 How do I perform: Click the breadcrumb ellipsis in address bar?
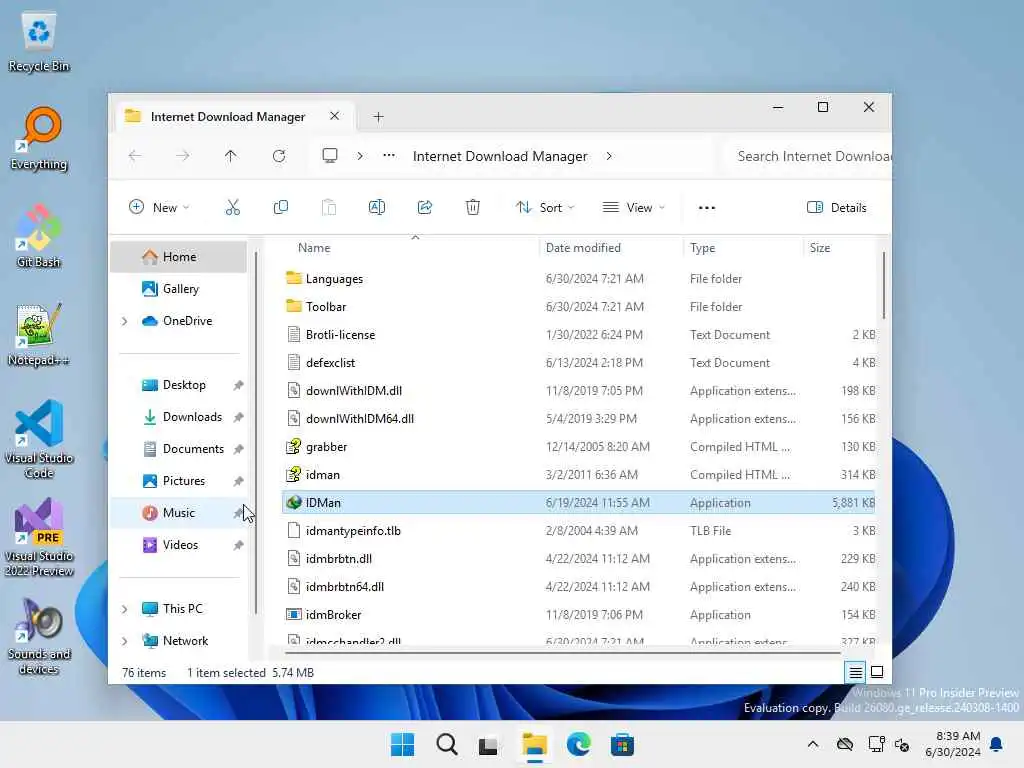pyautogui.click(x=389, y=155)
